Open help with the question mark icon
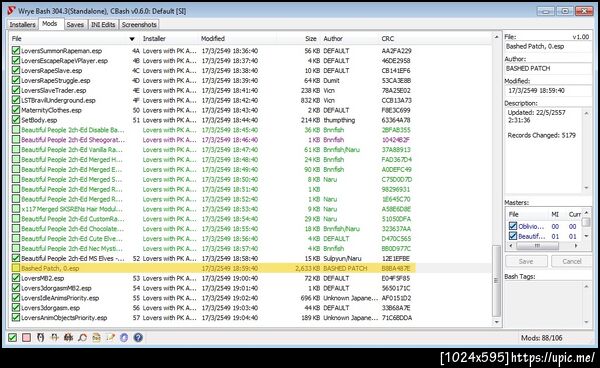Viewport: 600px width, 368px height. pos(138,337)
